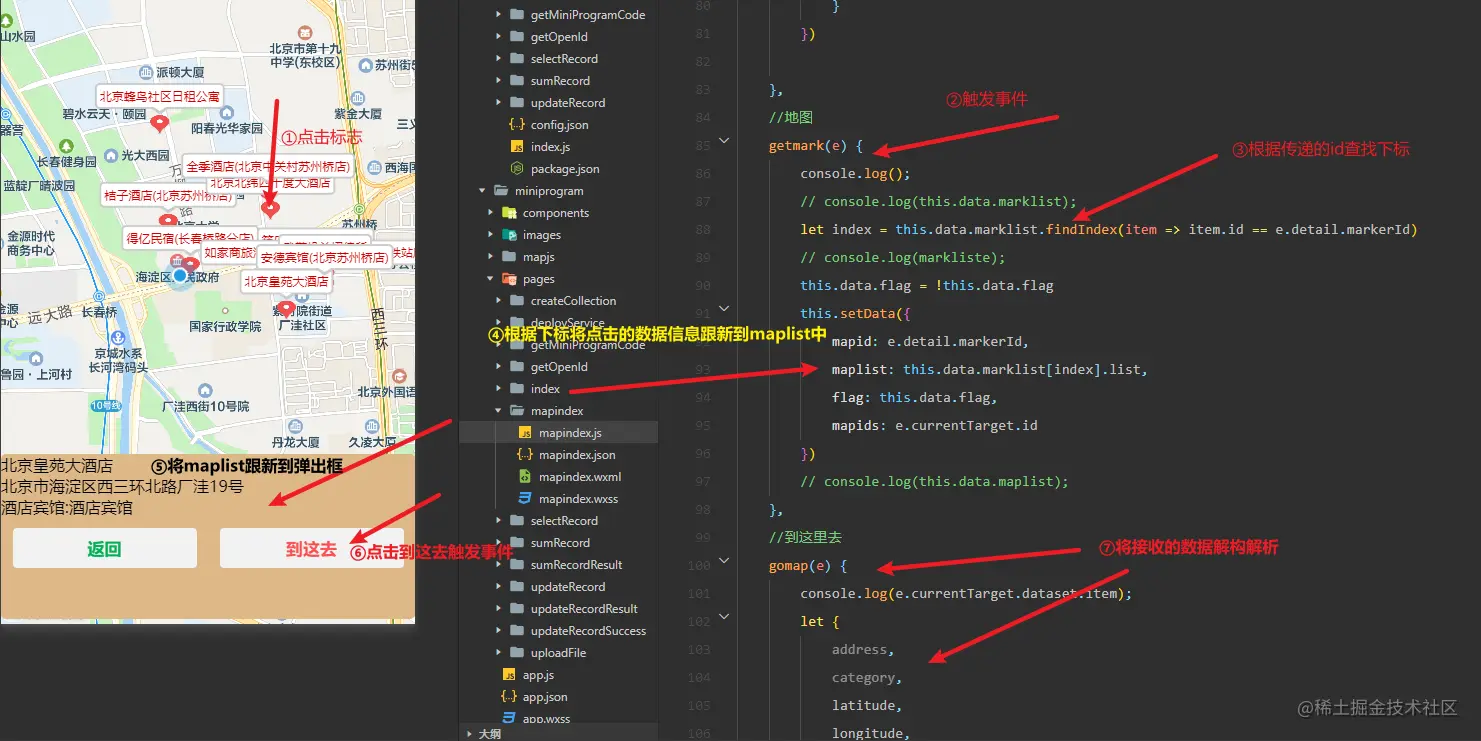This screenshot has height=741, width=1481.
Task: Click the green WXML icon beside mapindex.wxml
Action: pyautogui.click(x=524, y=477)
